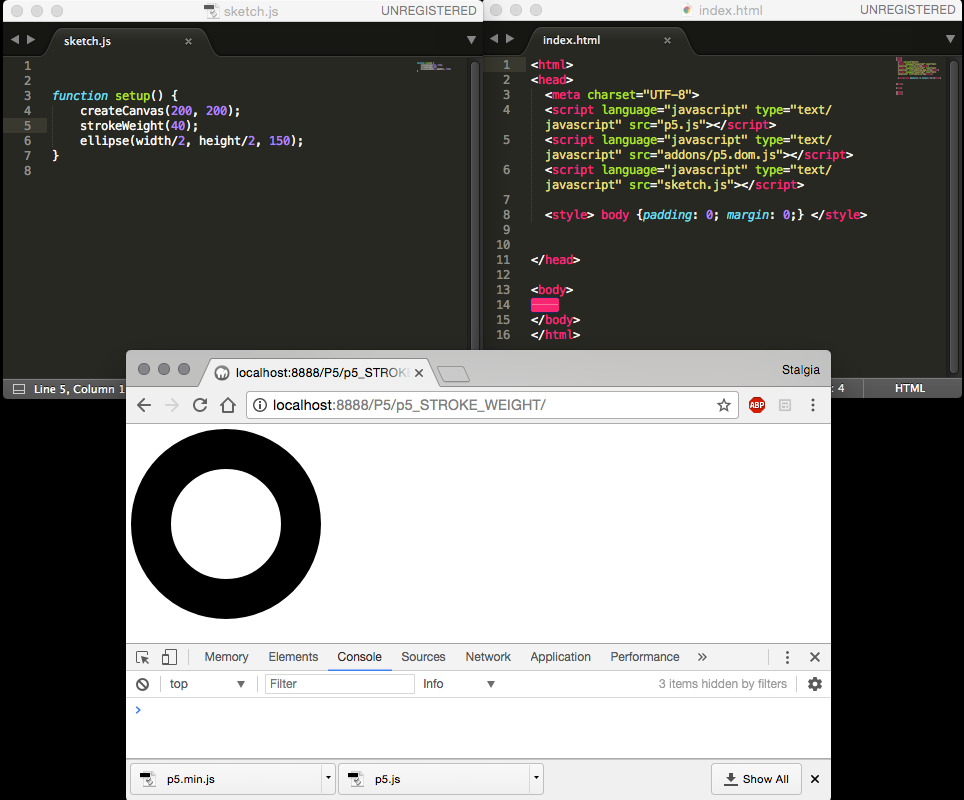The width and height of the screenshot is (964, 800).
Task: Open the Sources panel tab
Action: [423, 657]
